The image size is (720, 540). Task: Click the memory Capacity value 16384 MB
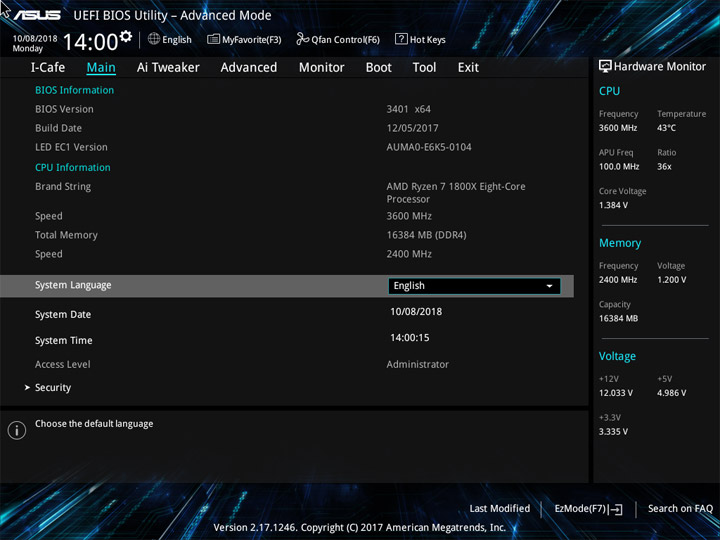(x=619, y=318)
